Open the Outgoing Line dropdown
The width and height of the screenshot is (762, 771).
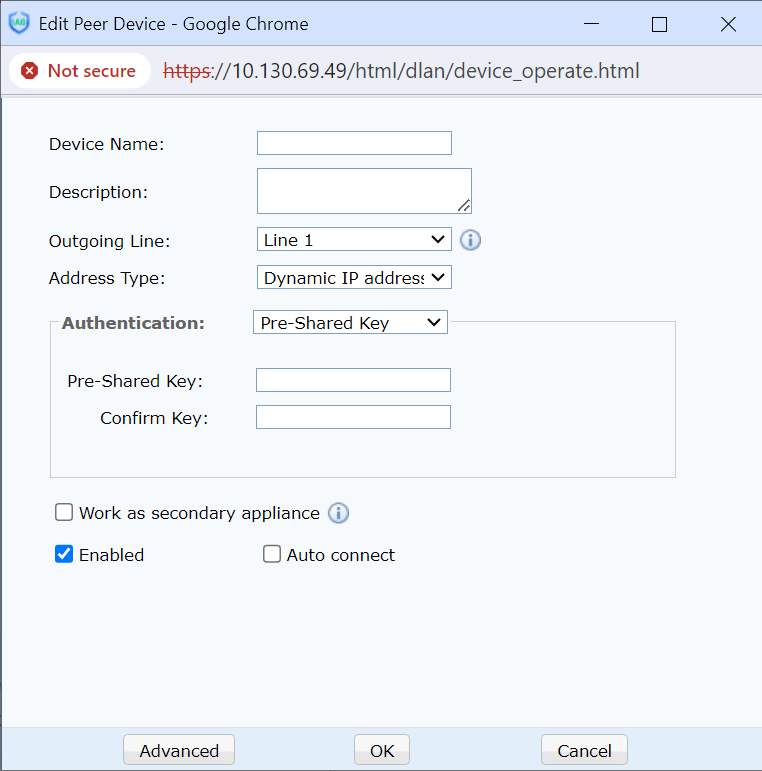tap(354, 240)
